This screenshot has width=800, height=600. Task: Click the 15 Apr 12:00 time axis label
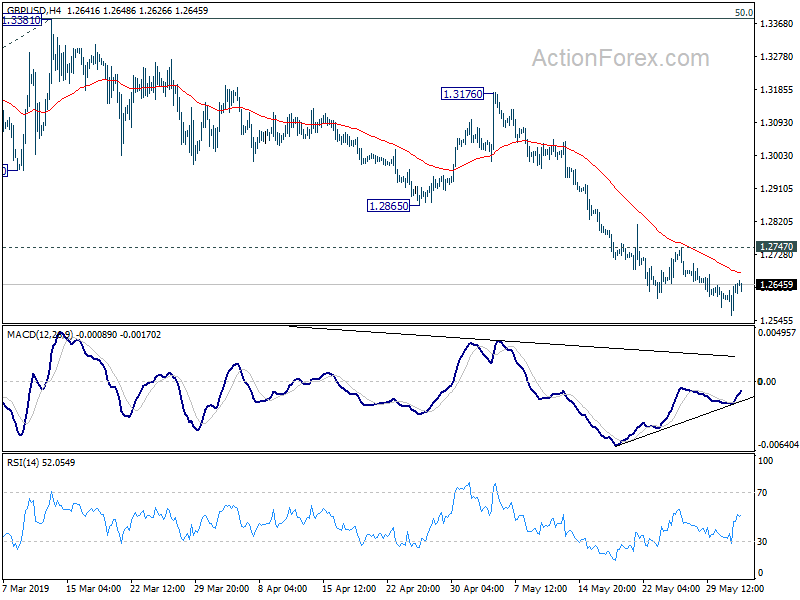pyautogui.click(x=349, y=588)
